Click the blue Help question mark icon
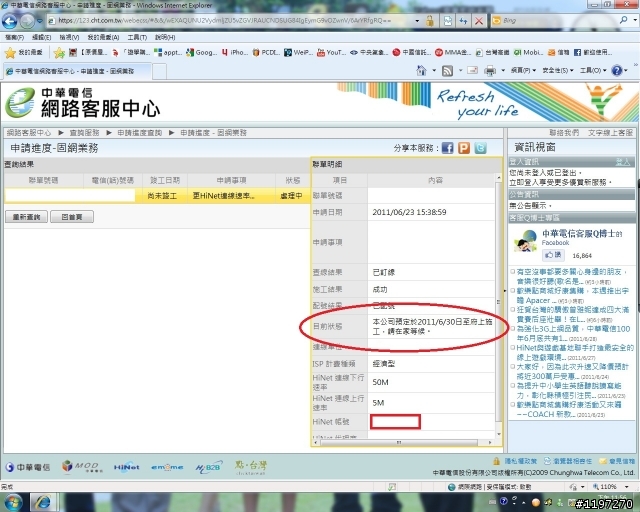Screen dimensions: 640x512 [x=617, y=70]
